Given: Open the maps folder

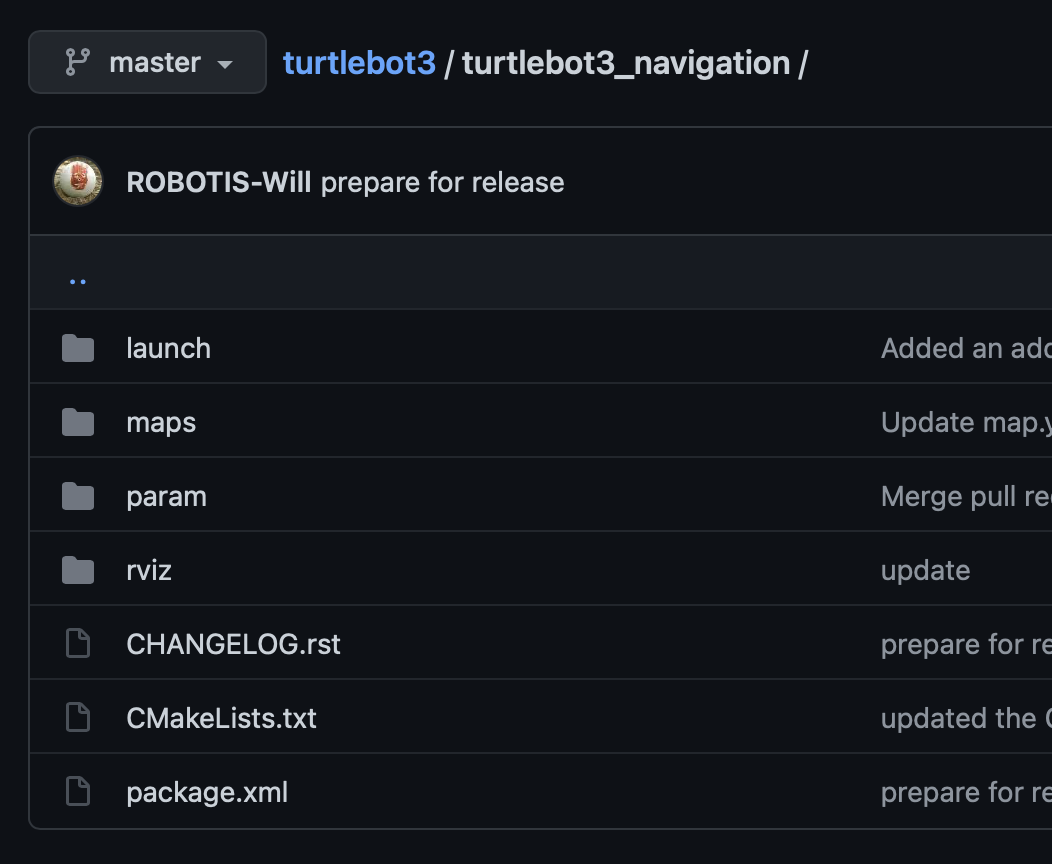Looking at the screenshot, I should click(161, 423).
